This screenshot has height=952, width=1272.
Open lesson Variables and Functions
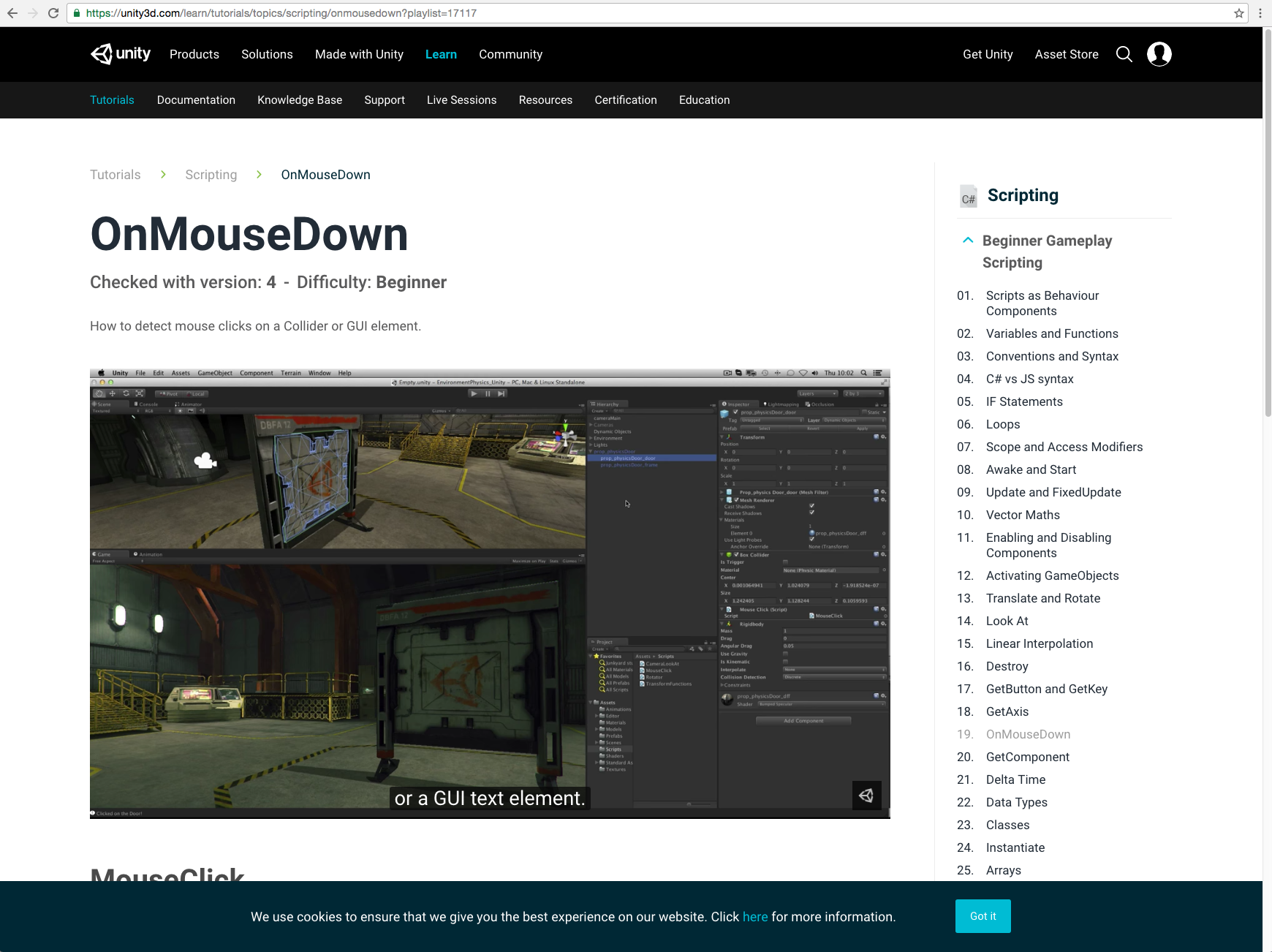[1052, 333]
